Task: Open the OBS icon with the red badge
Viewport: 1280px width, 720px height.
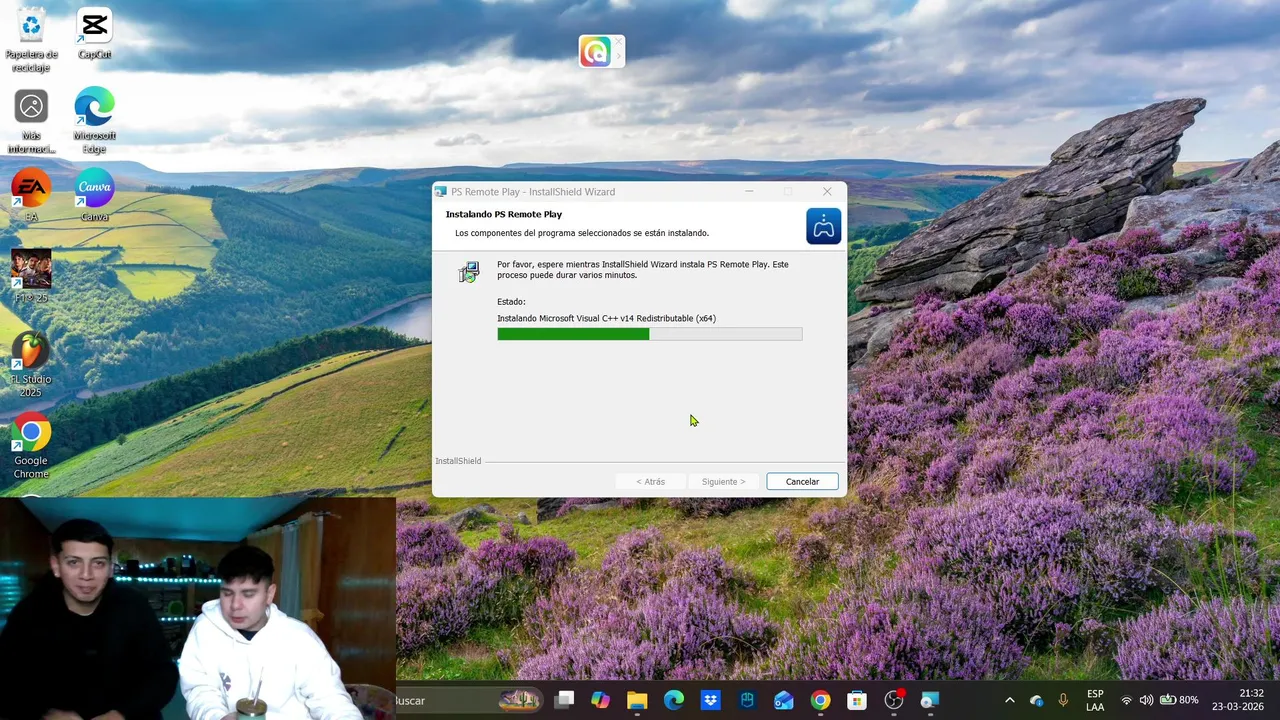Action: [894, 700]
